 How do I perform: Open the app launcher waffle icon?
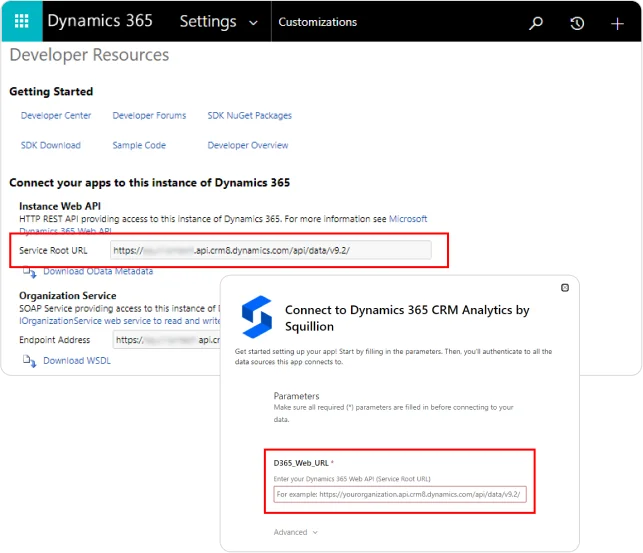(22, 21)
